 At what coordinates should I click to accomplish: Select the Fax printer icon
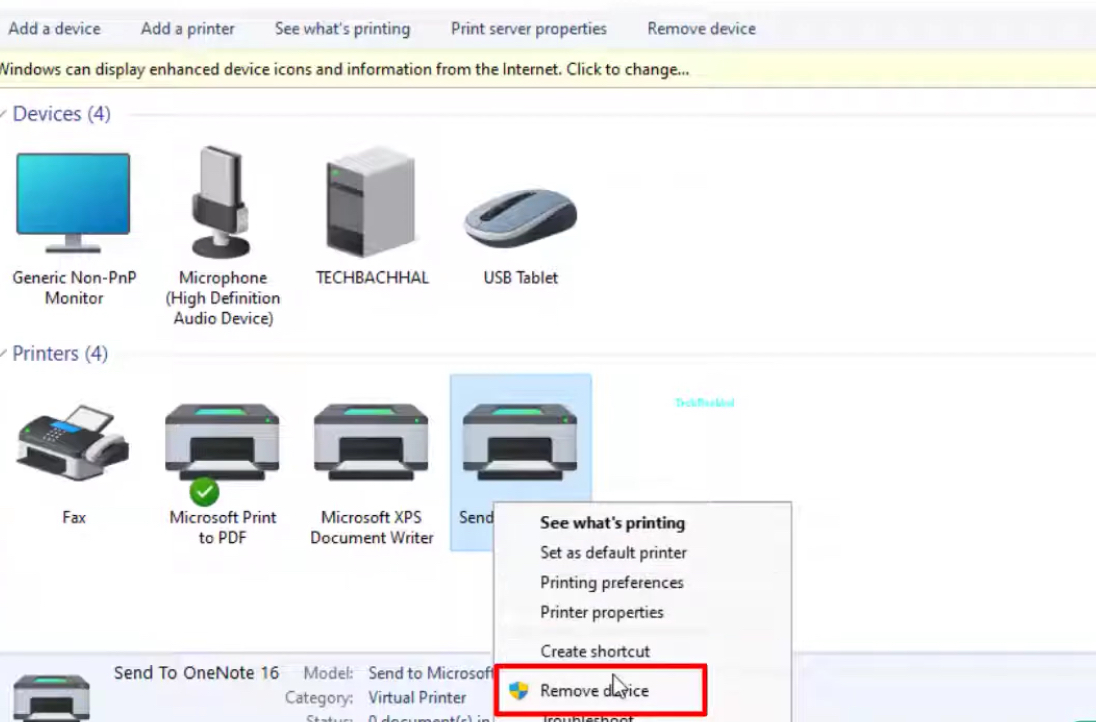click(73, 442)
